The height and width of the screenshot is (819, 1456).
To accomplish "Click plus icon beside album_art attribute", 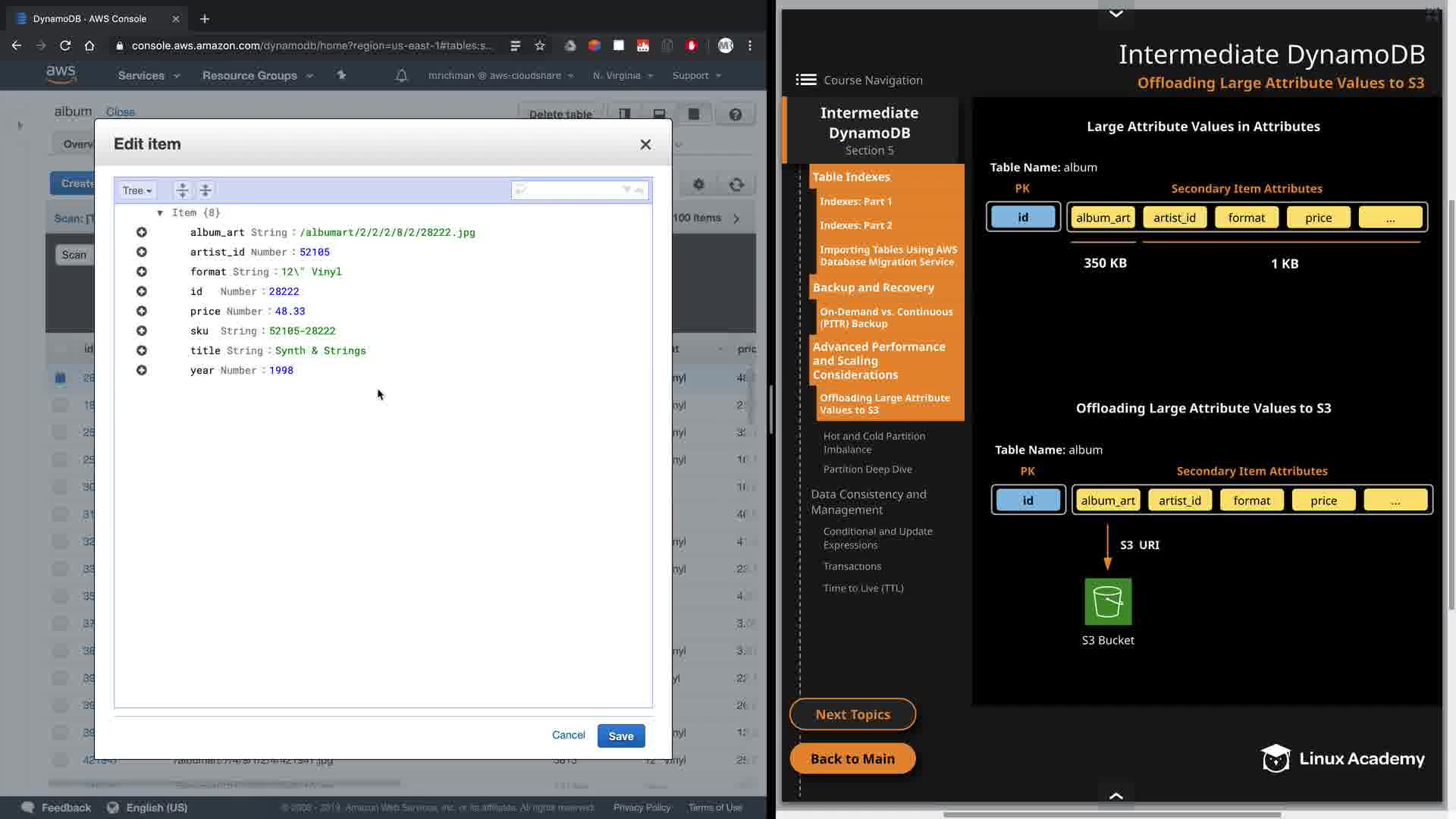I will point(142,233).
